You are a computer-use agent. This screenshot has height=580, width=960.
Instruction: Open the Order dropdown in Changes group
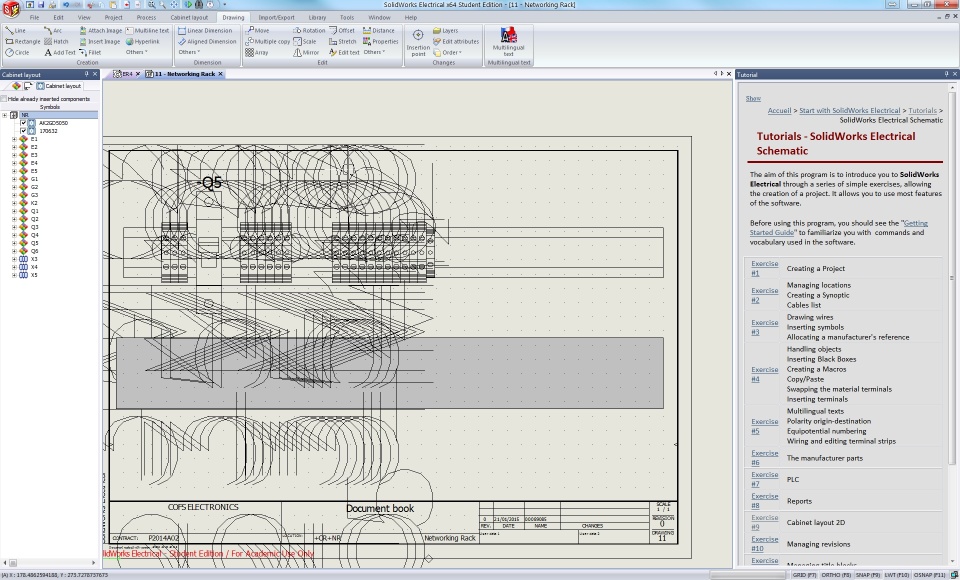coord(448,53)
